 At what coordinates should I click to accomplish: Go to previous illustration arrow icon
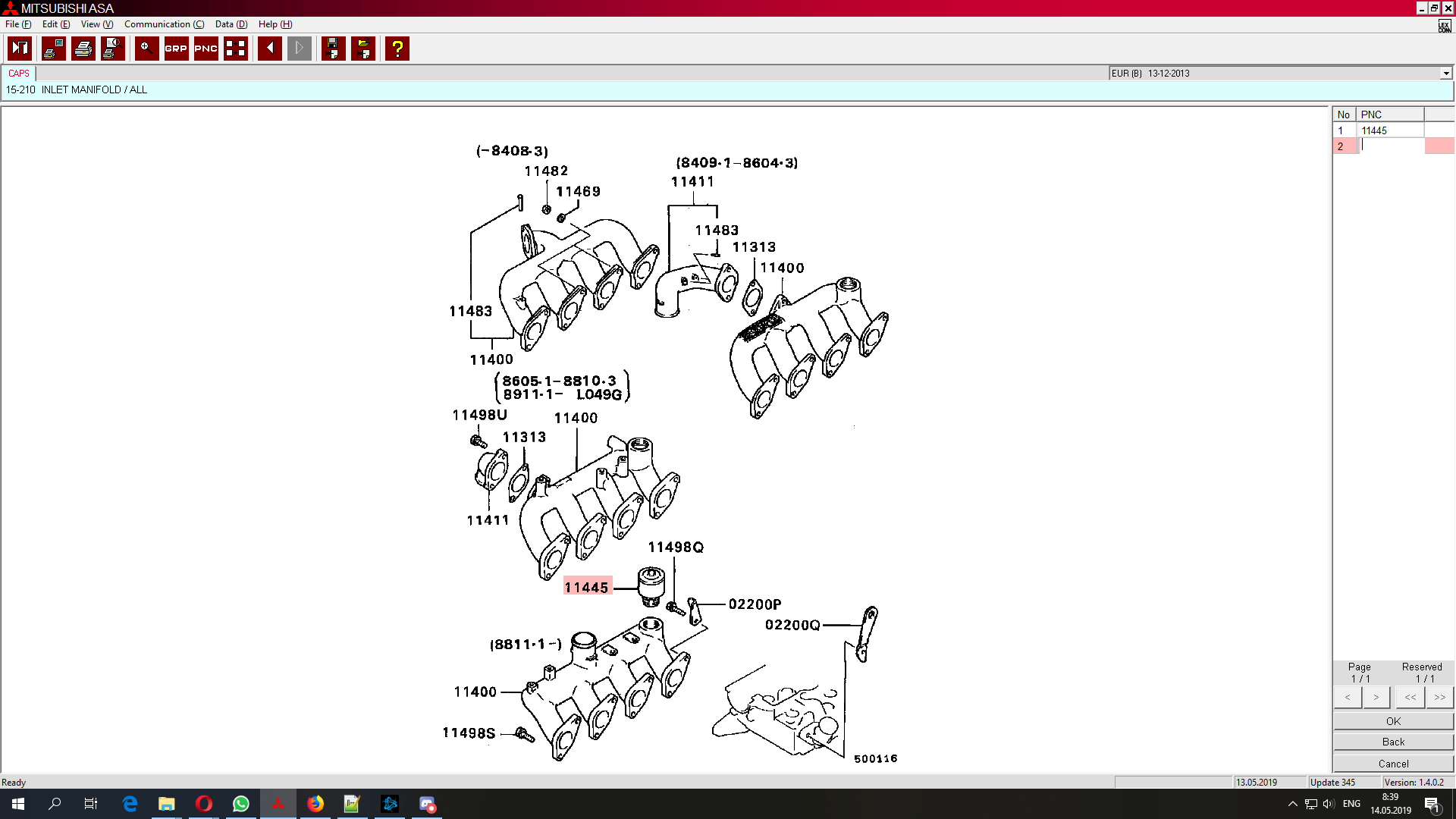(270, 49)
